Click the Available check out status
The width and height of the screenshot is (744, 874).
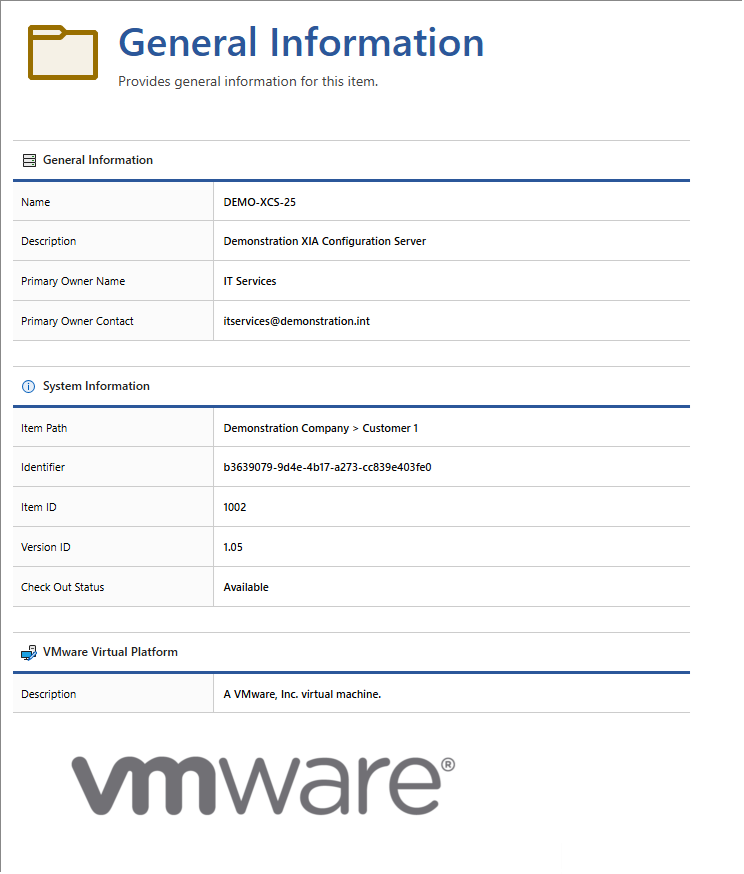(x=246, y=587)
